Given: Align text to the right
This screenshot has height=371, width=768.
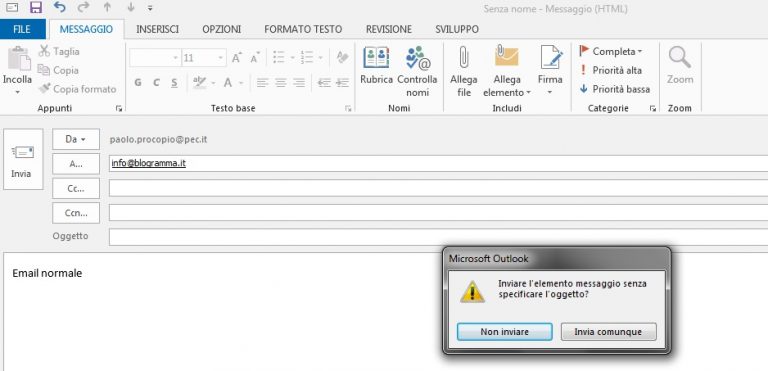Looking at the screenshot, I should pos(298,83).
